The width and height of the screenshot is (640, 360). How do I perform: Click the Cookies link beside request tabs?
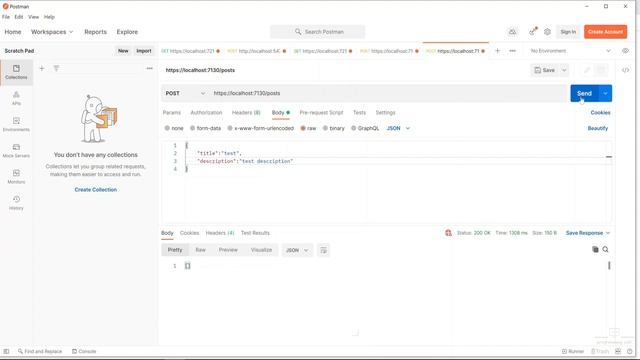600,112
